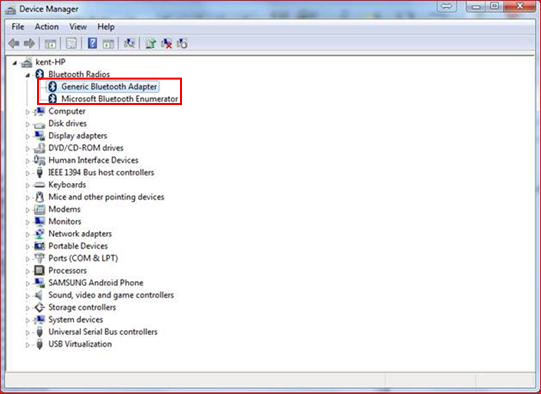Click the Back arrow in the toolbar
The height and width of the screenshot is (394, 541).
point(14,43)
